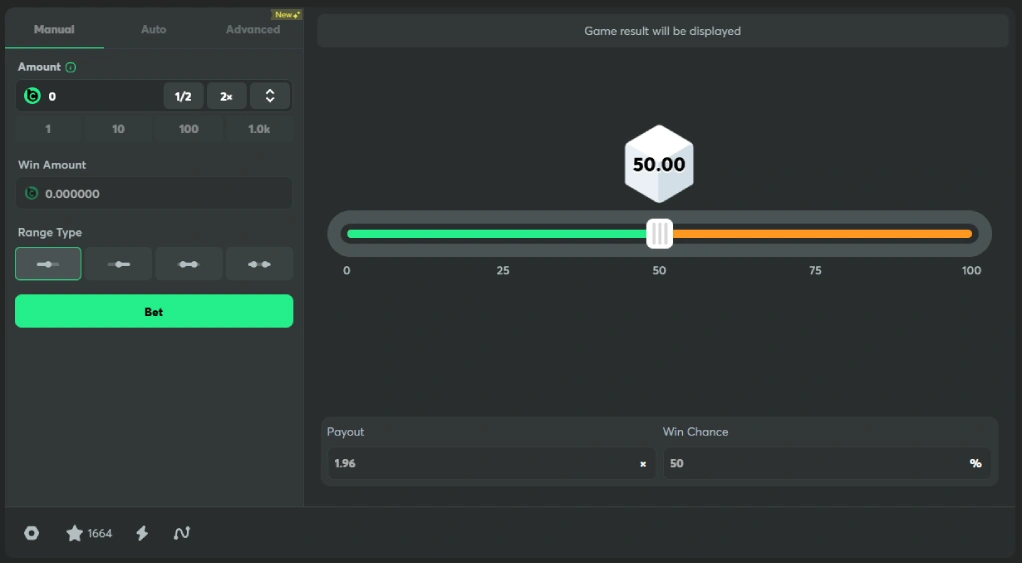
Task: Double the bet with the 2x button
Action: (226, 96)
